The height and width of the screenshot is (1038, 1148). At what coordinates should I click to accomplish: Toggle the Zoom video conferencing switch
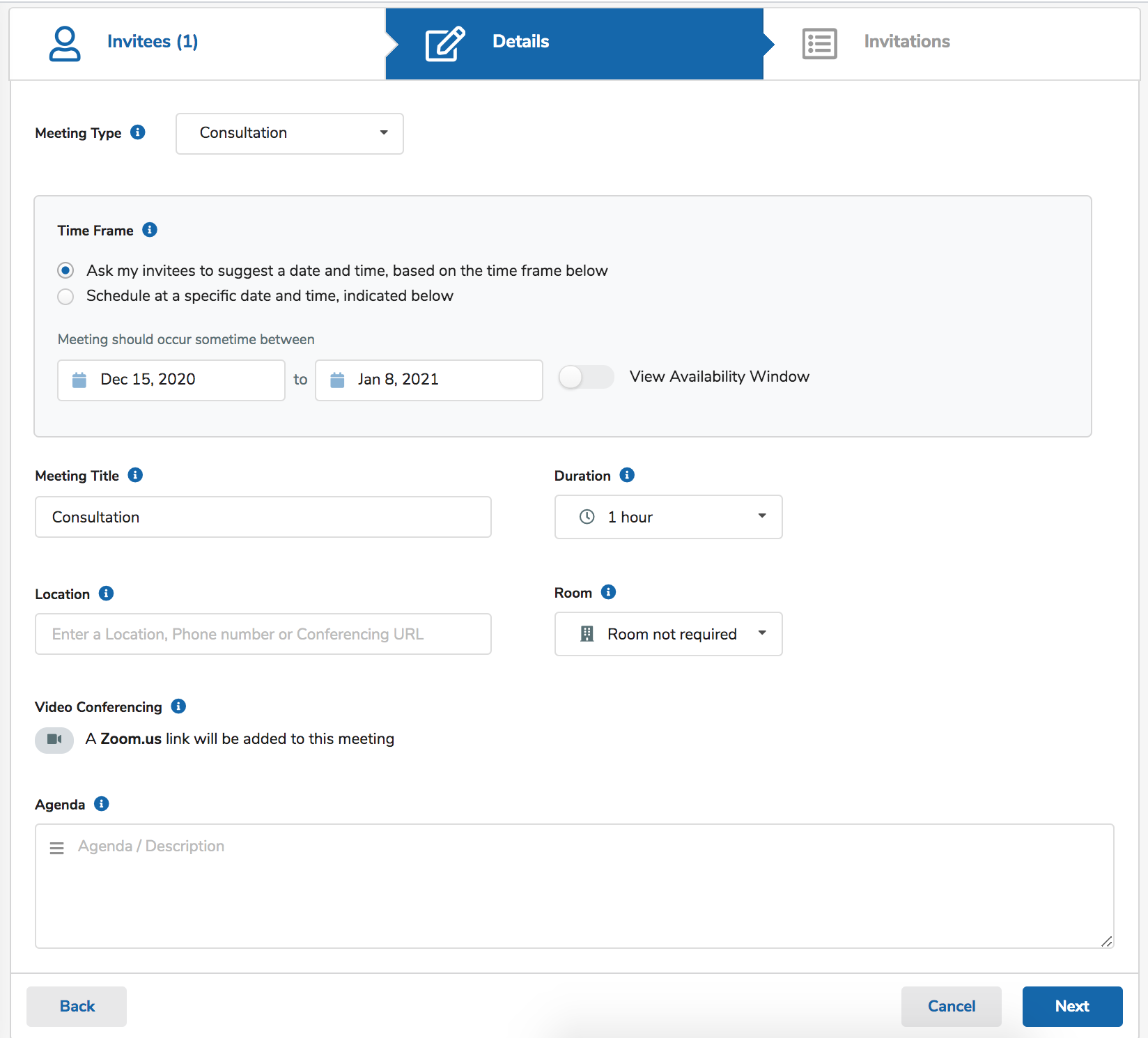coord(54,740)
